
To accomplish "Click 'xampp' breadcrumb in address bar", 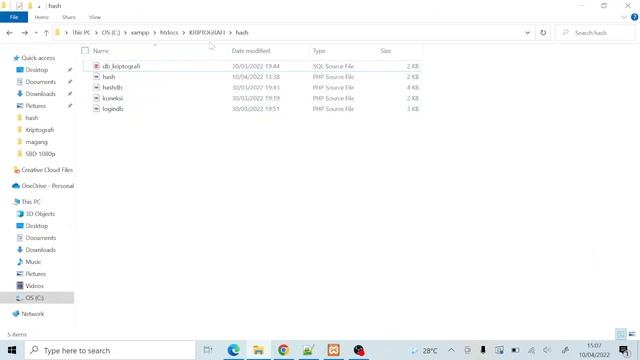I will click(x=140, y=33).
